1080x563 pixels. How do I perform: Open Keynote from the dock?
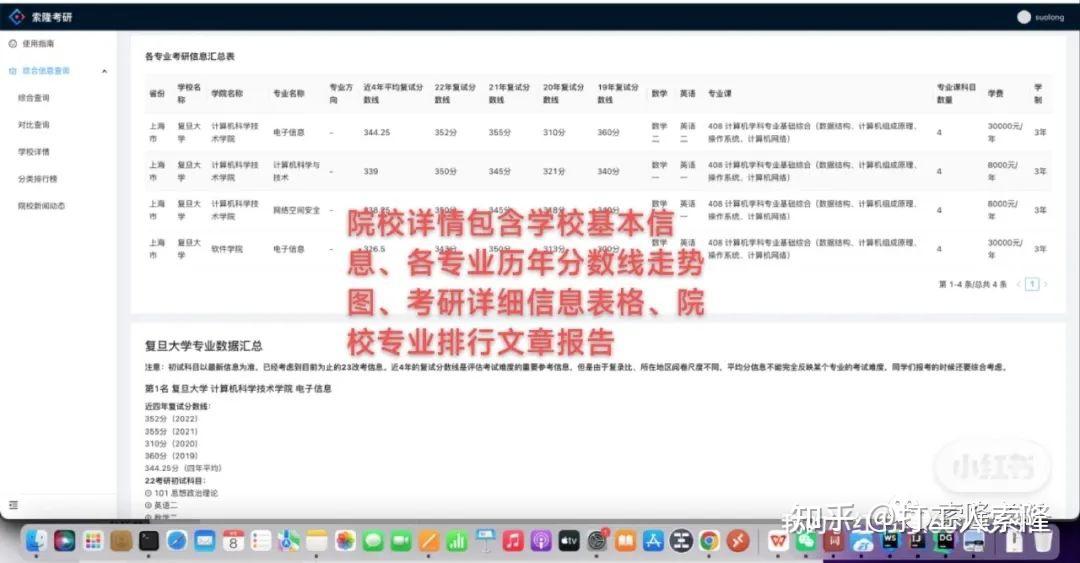485,541
